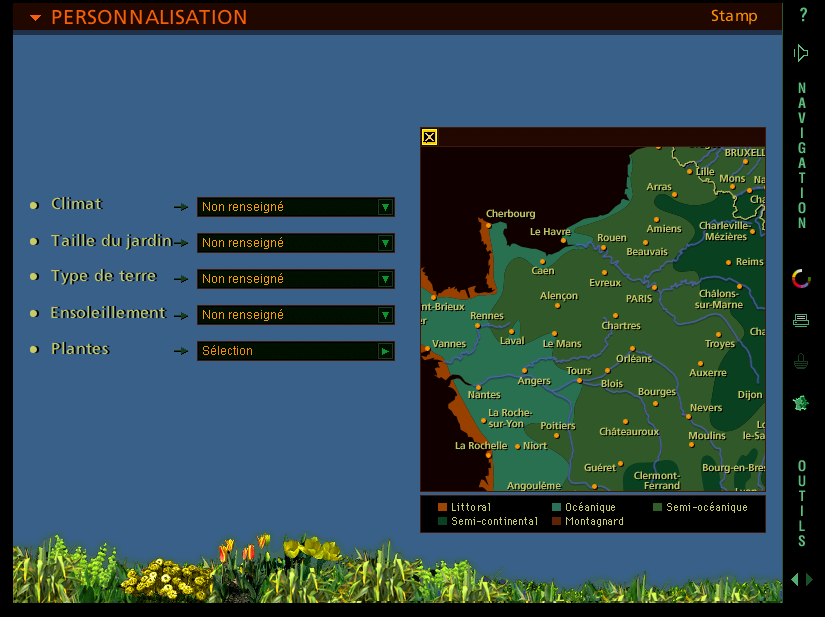Click the navigation arrow icon in sidebar
Screen dimensions: 825x617
[801, 53]
